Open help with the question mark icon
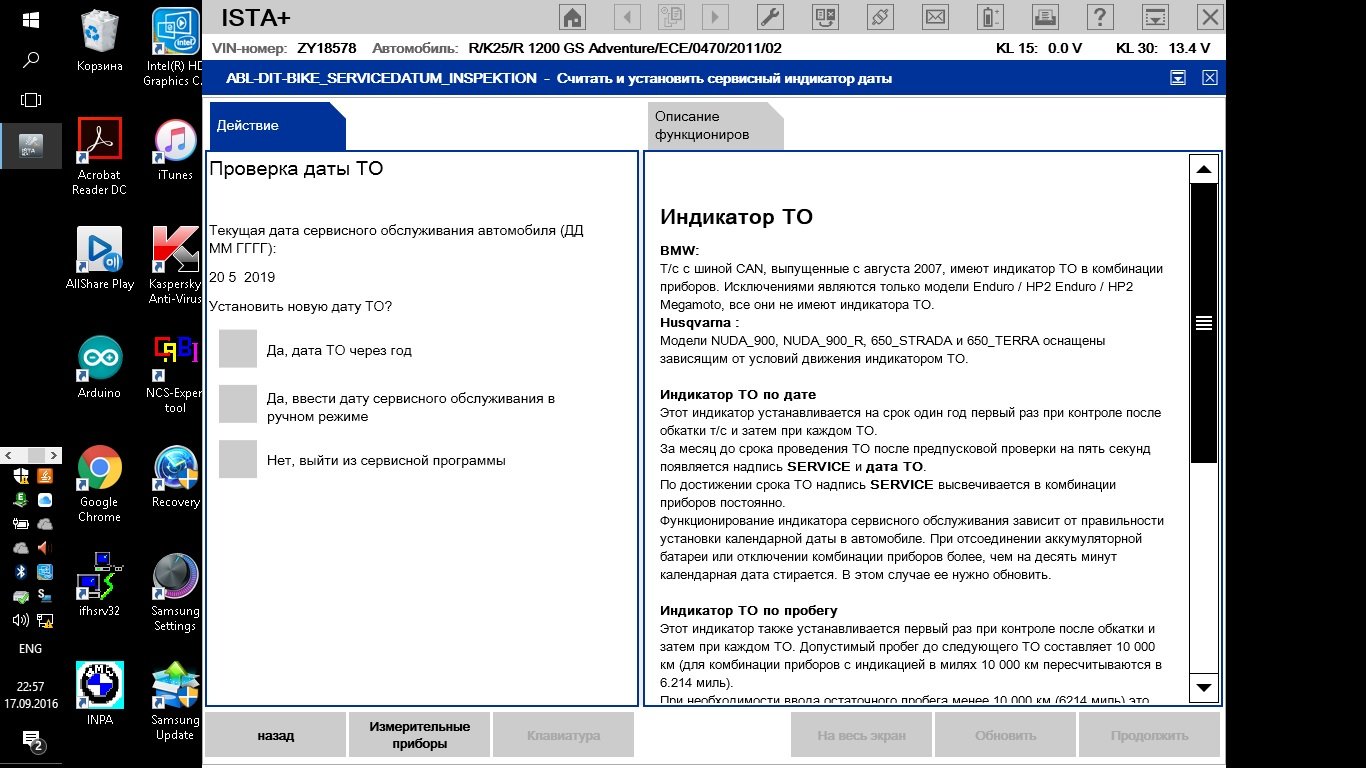The width and height of the screenshot is (1366, 768). coord(1100,17)
